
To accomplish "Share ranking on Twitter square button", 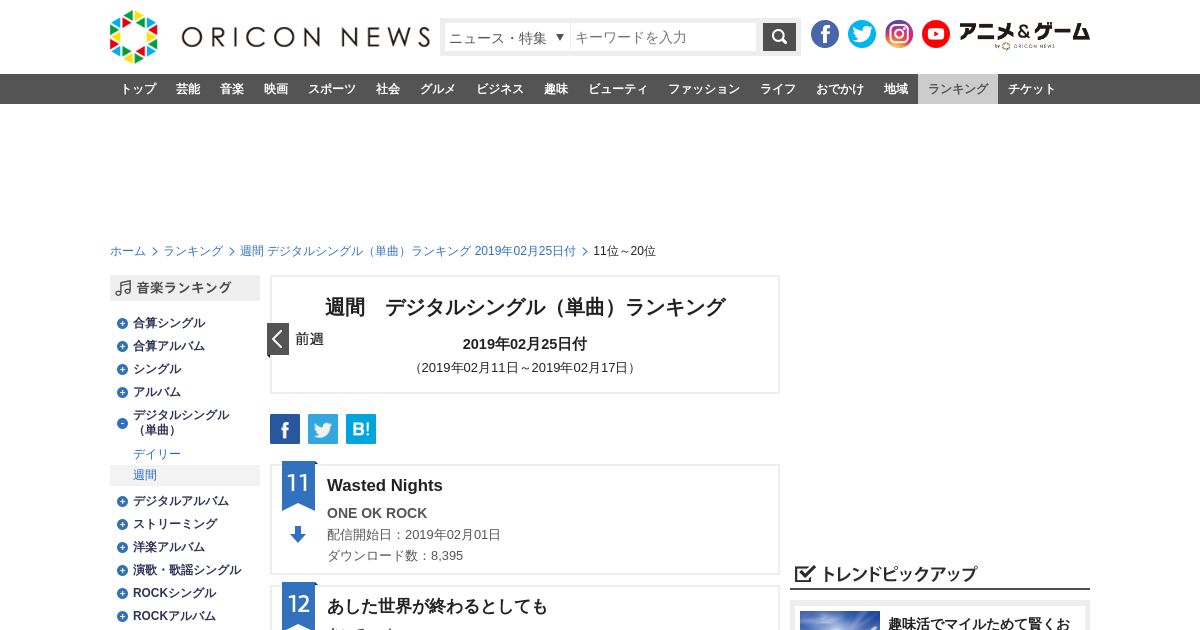I will (323, 429).
